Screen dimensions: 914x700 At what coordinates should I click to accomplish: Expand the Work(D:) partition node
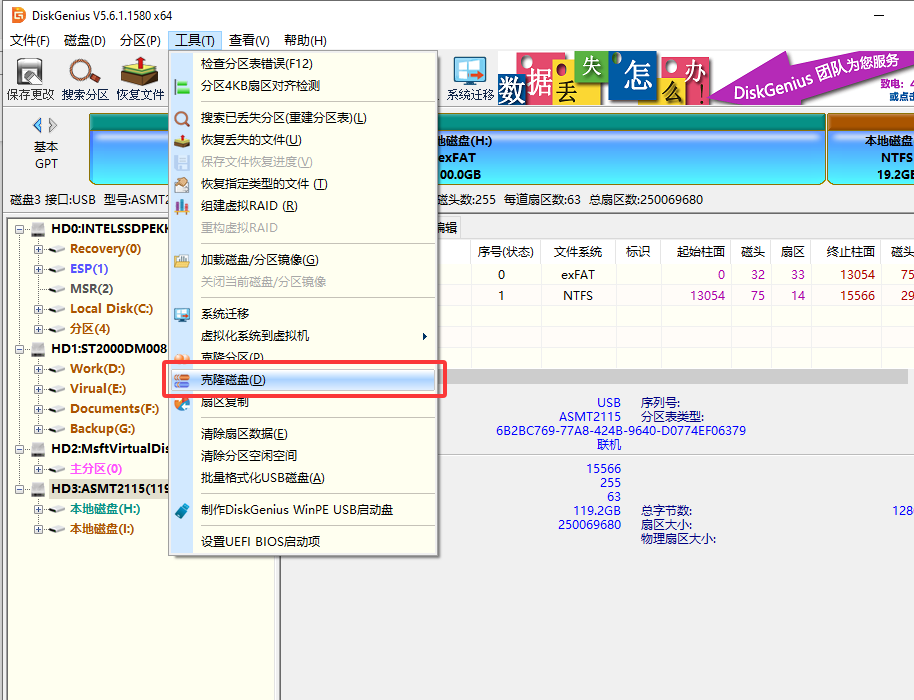click(38, 370)
